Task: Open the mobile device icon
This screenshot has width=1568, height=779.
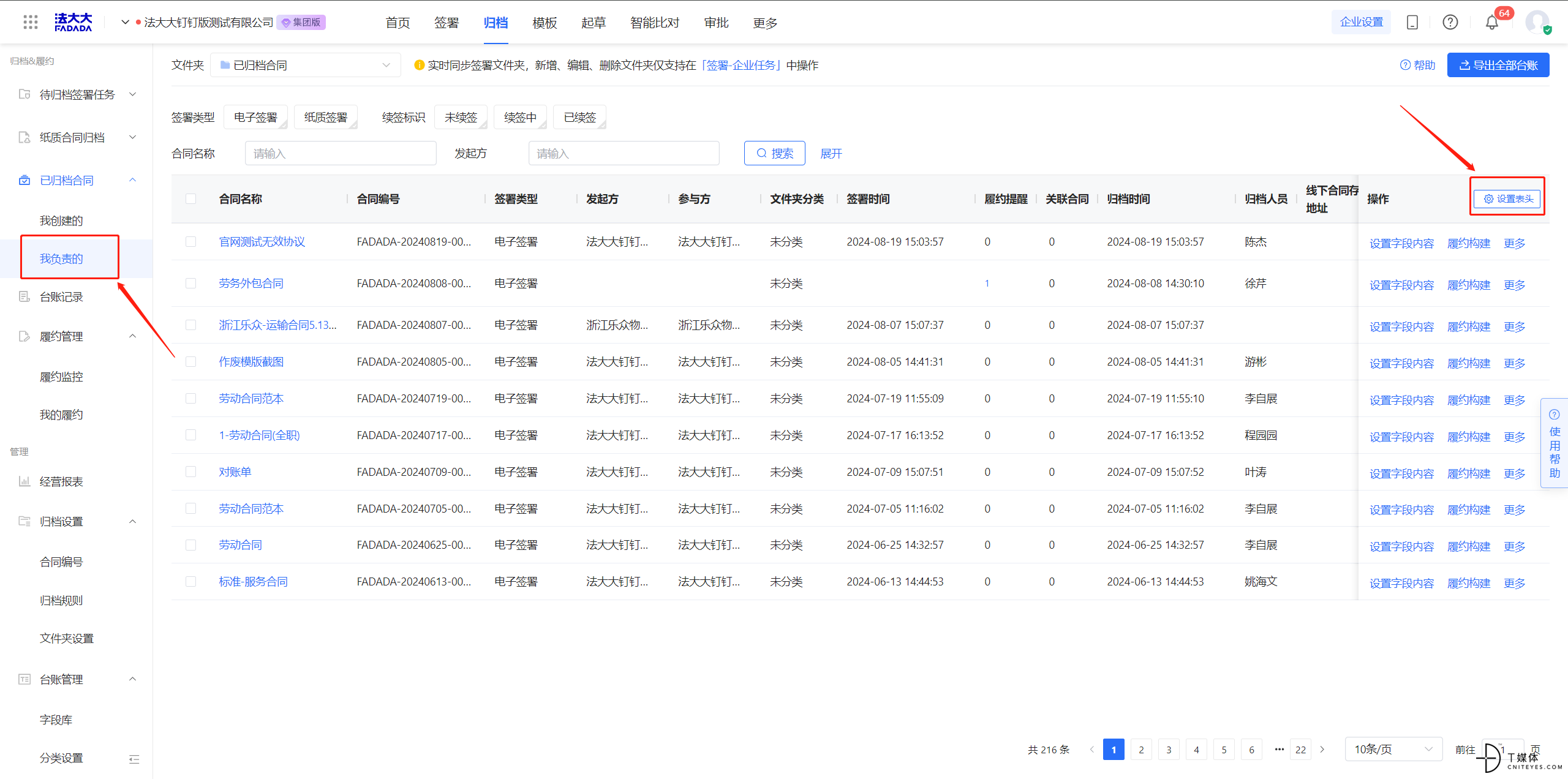Action: [x=1412, y=23]
